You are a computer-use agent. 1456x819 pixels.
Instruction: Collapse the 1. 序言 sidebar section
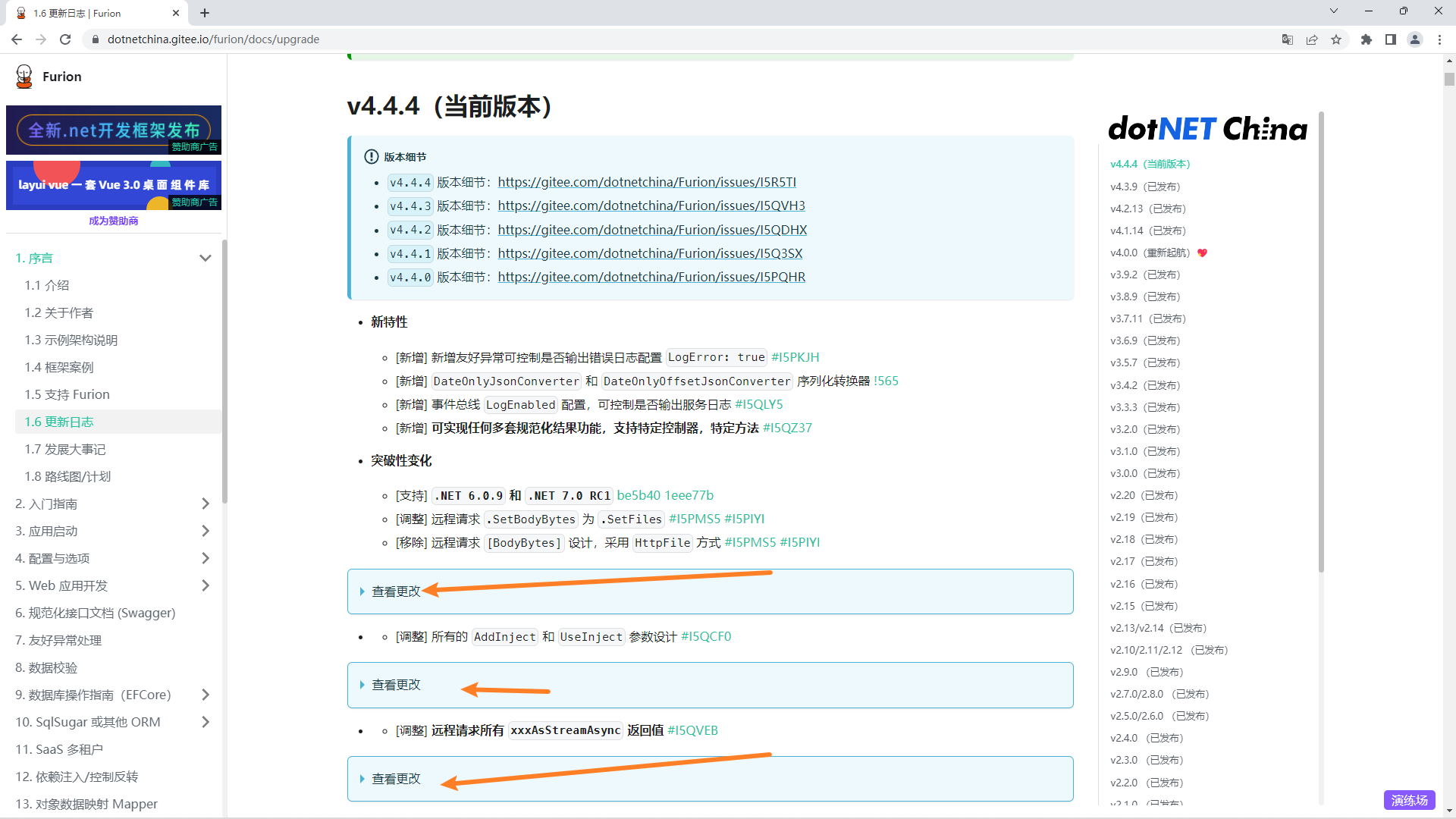(x=205, y=258)
